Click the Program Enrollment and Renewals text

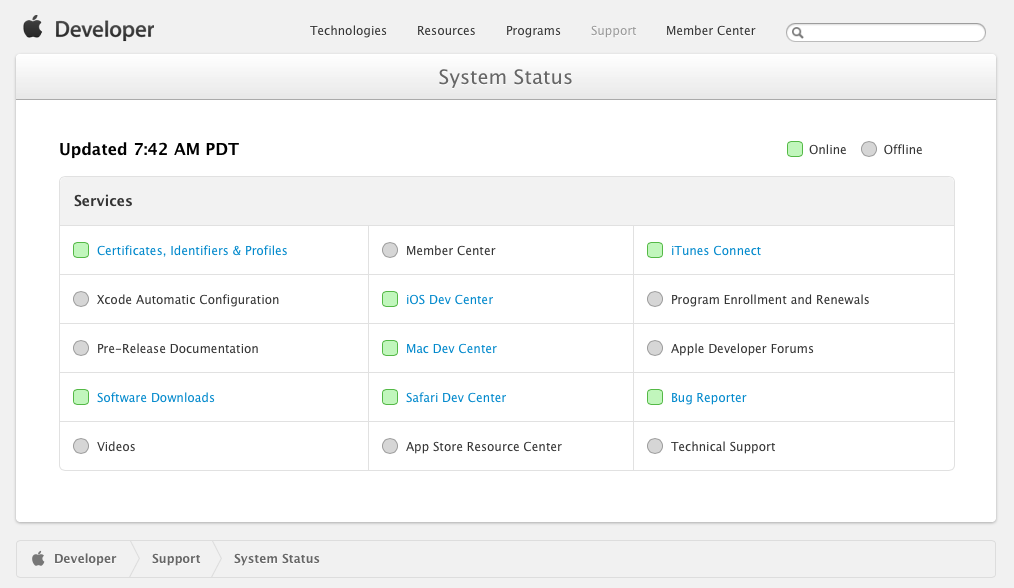pyautogui.click(x=770, y=299)
